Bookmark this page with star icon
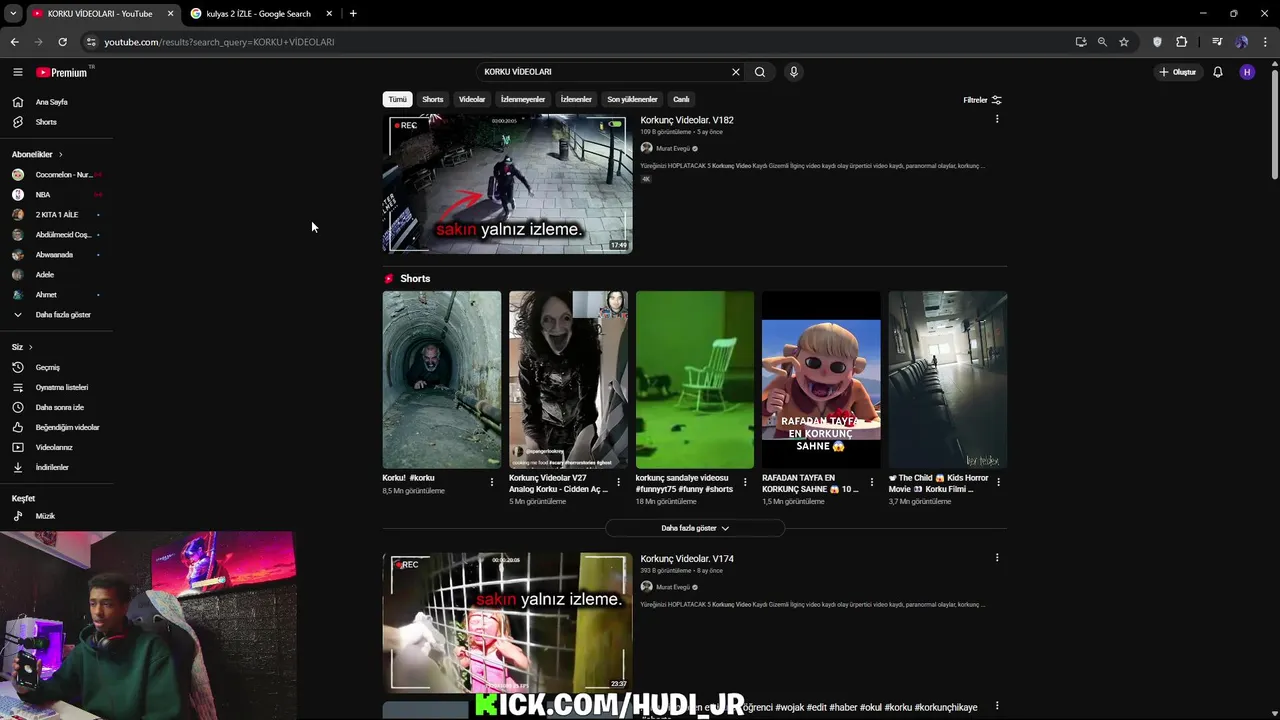This screenshot has width=1280, height=720. pyautogui.click(x=1124, y=42)
